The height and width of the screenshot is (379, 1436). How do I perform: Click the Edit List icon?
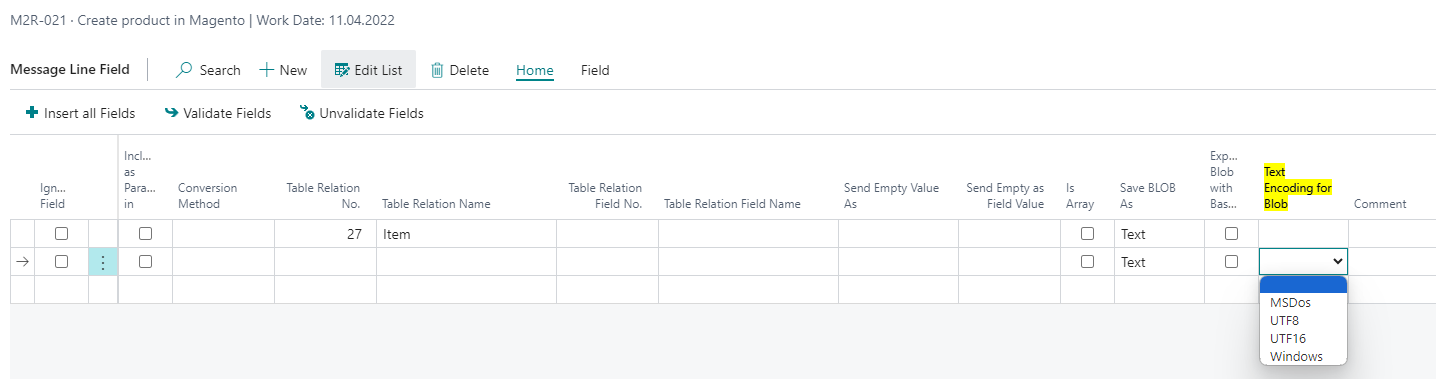[342, 70]
